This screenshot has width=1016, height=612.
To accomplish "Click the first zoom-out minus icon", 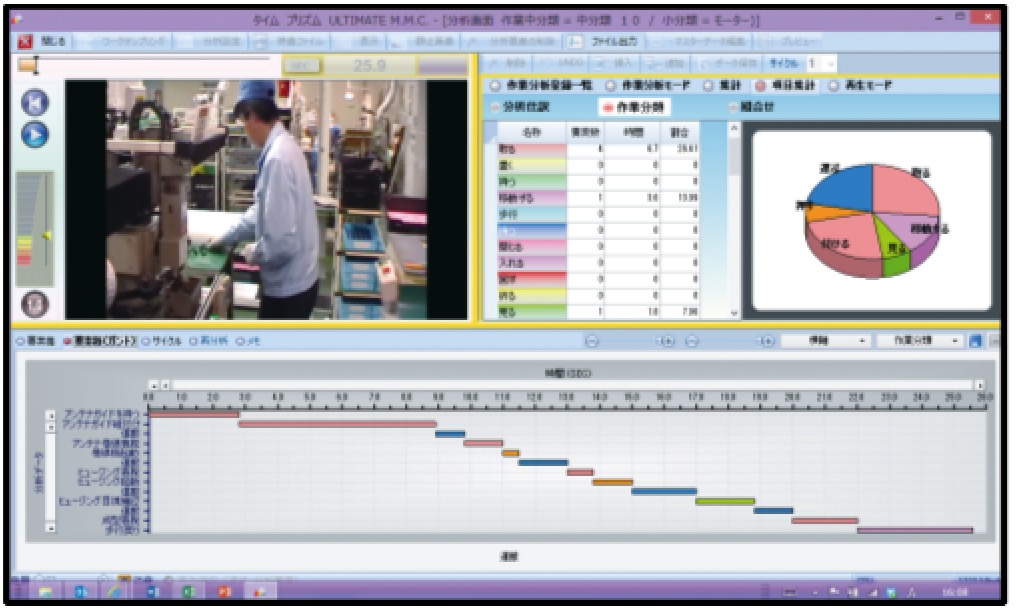I will (592, 341).
